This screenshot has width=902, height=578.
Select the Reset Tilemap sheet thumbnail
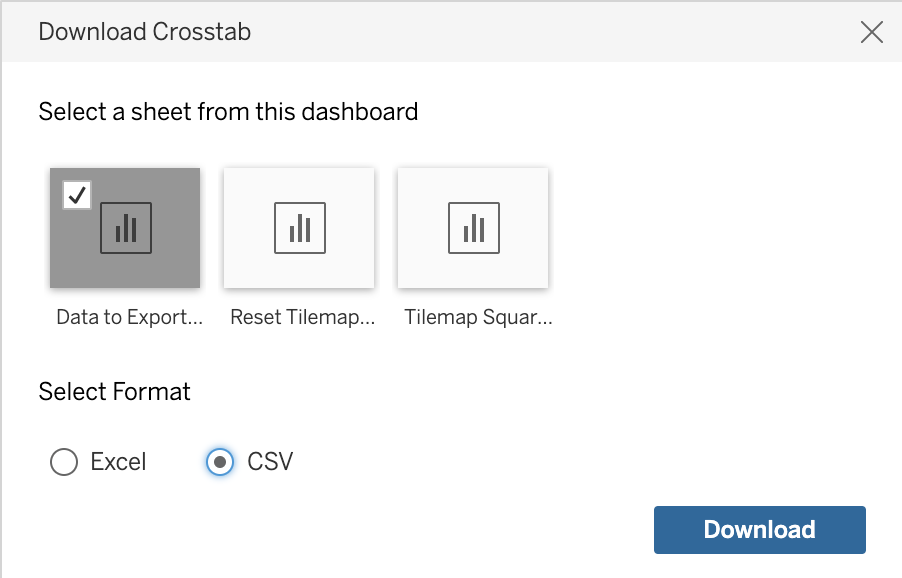pos(299,228)
